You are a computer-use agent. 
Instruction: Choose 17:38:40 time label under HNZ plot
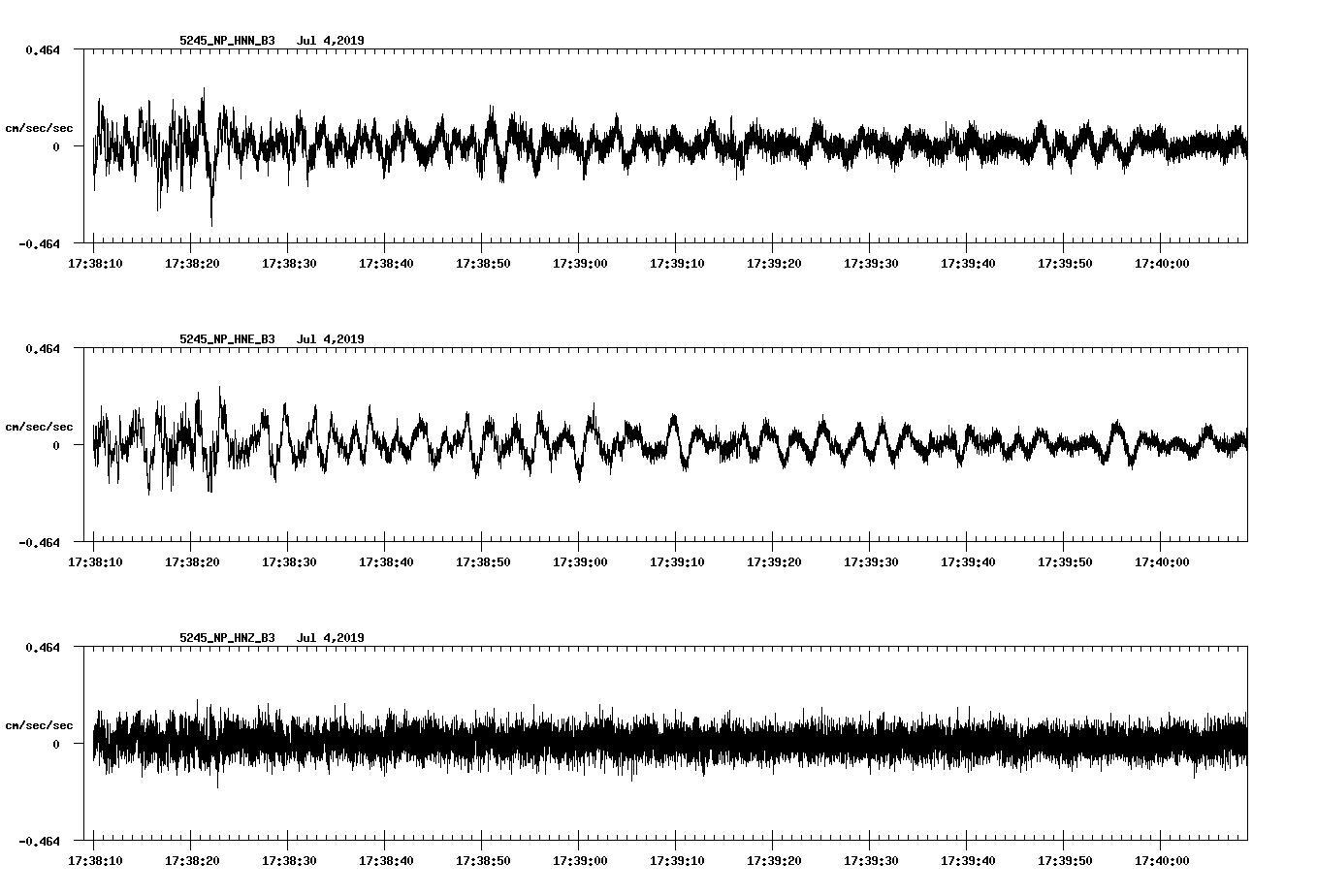tap(386, 860)
